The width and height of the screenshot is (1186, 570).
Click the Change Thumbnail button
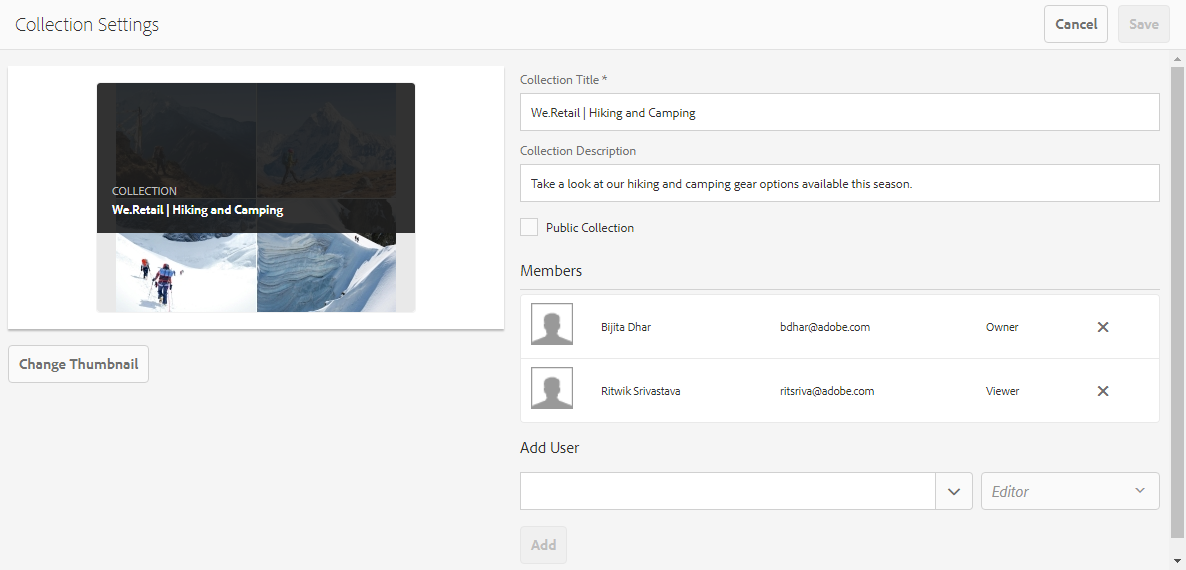79,364
